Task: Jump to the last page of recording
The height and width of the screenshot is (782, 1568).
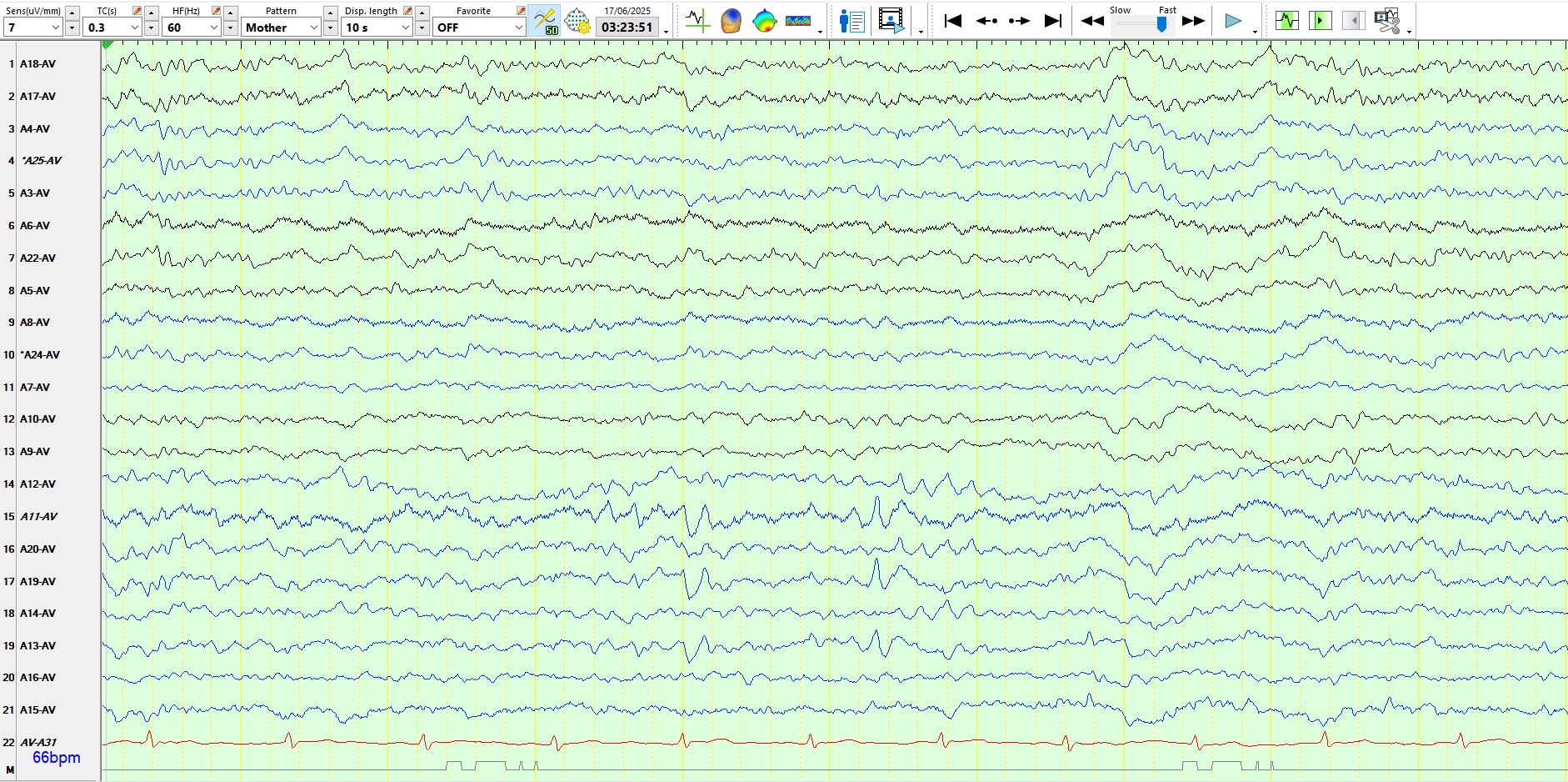Action: [1053, 21]
